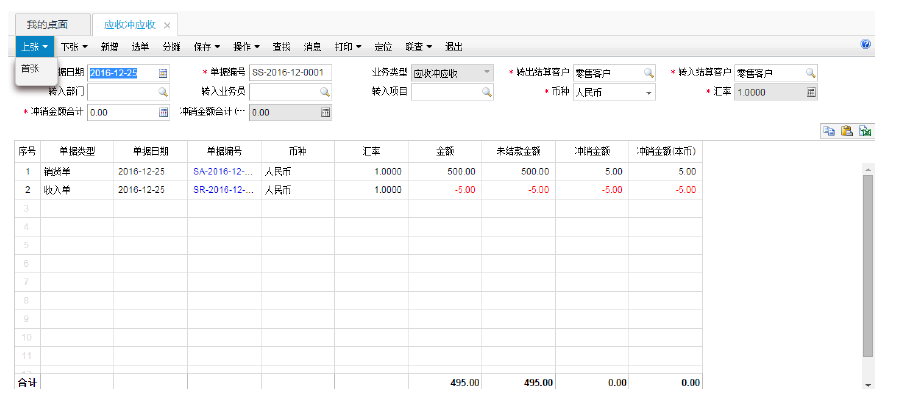Viewport: 915px width, 409px height.
Task: Open lookup for 转出结算客户 field
Action: 648,73
